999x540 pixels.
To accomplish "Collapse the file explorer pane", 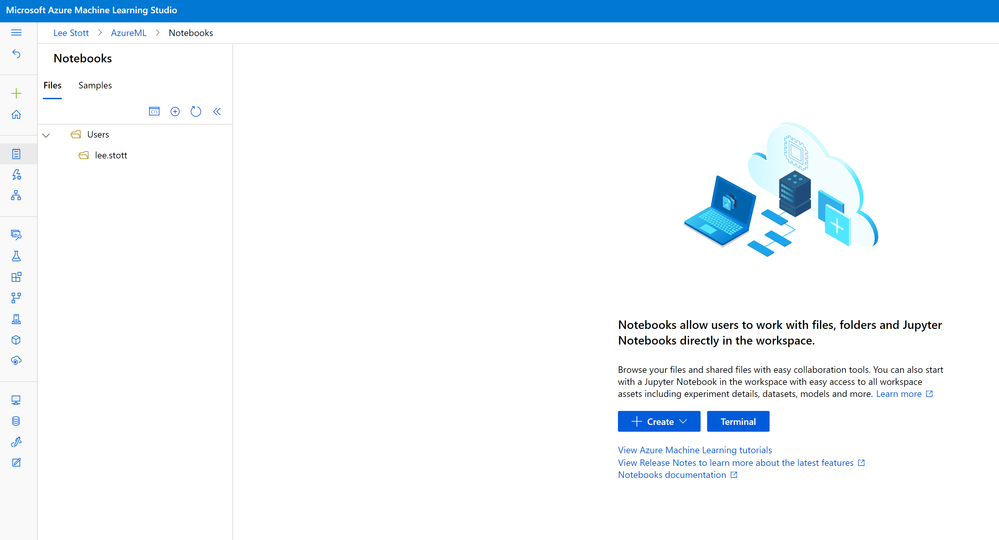I will [x=217, y=111].
